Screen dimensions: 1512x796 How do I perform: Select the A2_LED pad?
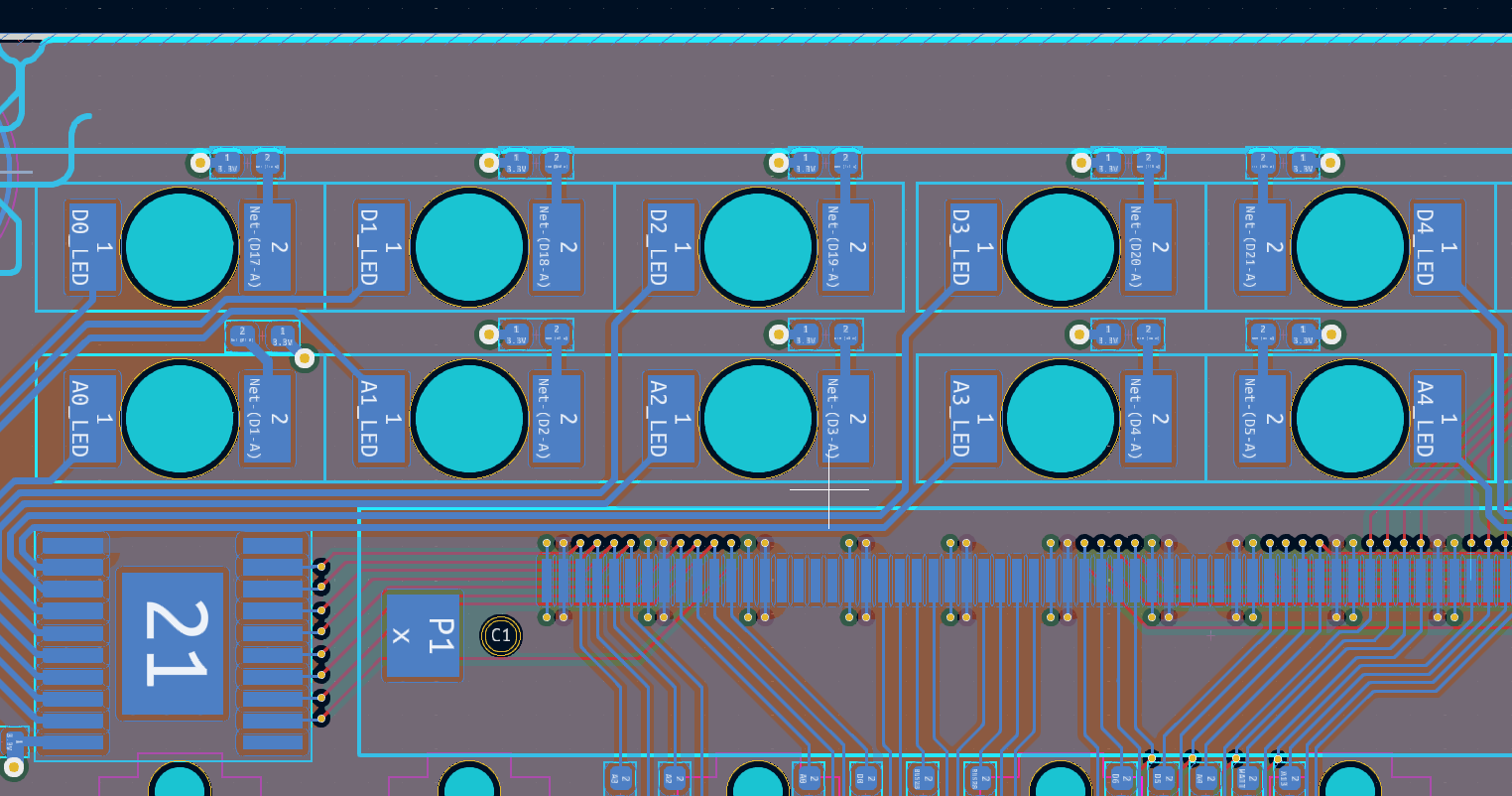[671, 419]
